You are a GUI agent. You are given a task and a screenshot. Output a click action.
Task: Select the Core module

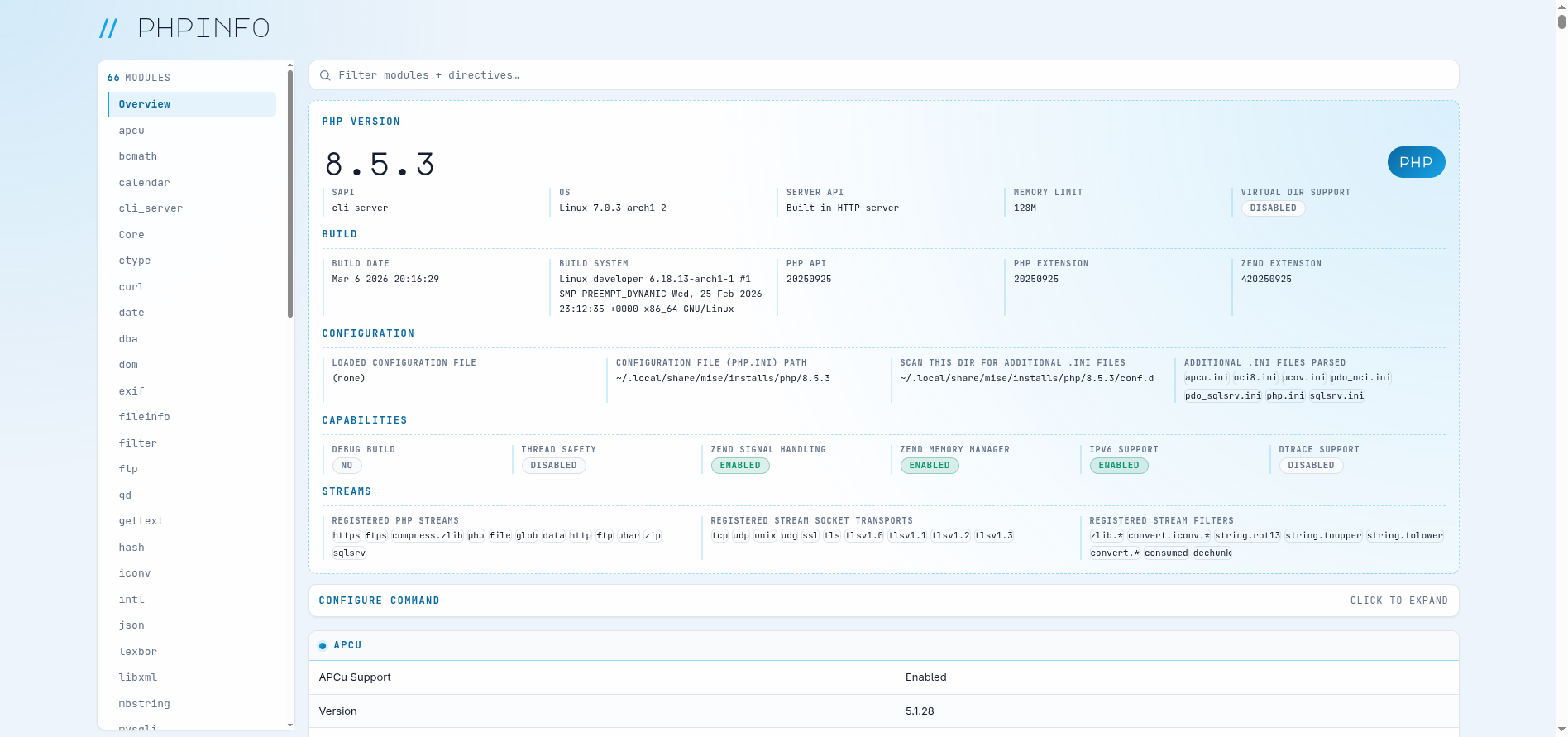(192, 235)
